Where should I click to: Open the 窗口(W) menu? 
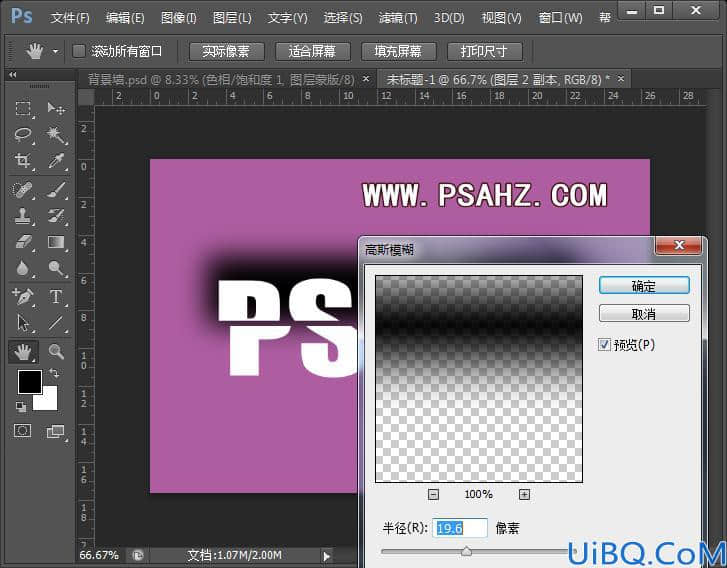[x=560, y=18]
